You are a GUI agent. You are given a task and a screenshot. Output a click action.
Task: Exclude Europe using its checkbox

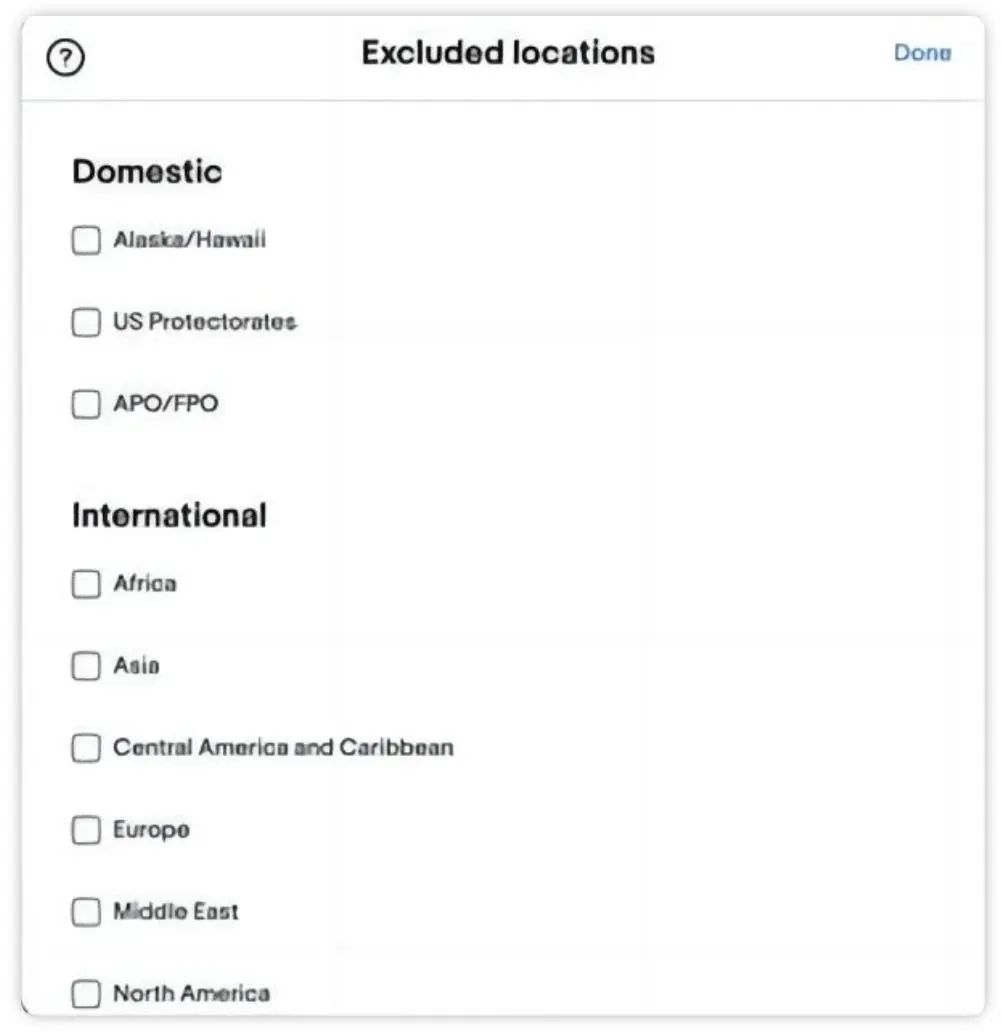[x=86, y=830]
